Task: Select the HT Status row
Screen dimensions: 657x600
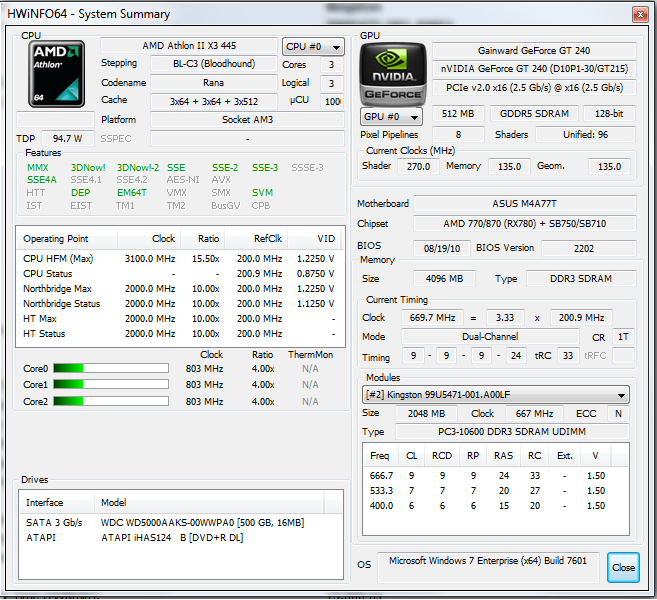Action: (180, 334)
